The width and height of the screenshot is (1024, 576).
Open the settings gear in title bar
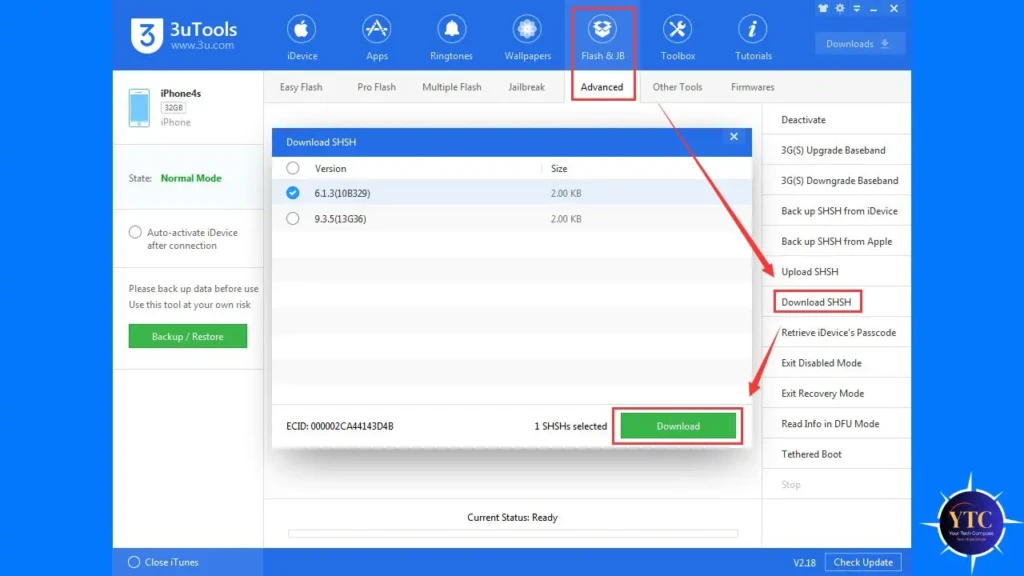coord(840,8)
